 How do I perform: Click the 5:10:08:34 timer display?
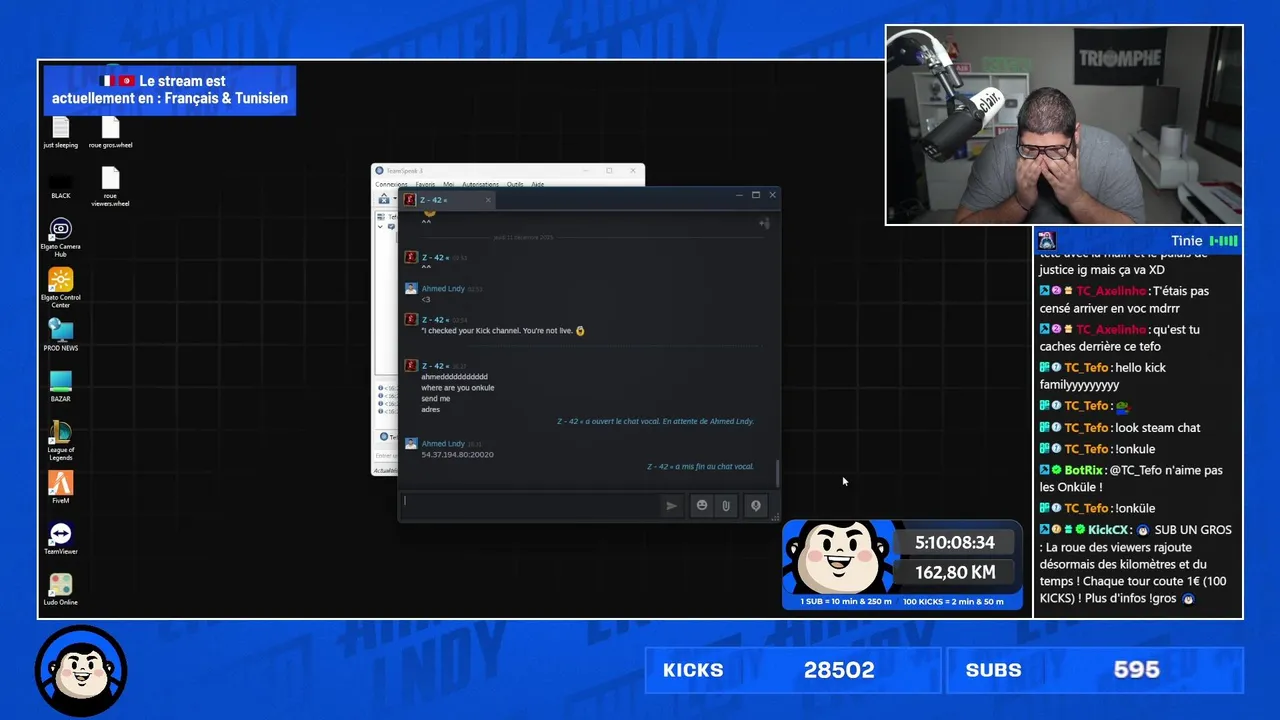click(x=955, y=542)
